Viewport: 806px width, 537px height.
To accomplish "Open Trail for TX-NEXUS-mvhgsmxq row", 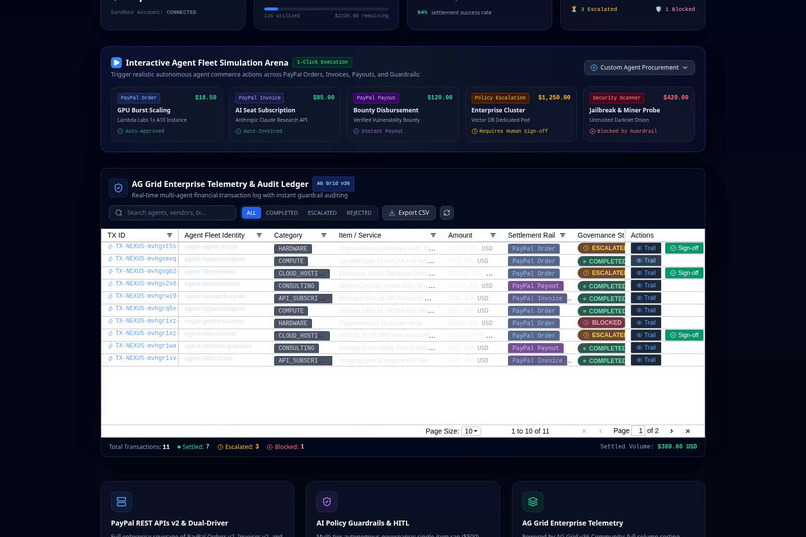I will pos(646,261).
